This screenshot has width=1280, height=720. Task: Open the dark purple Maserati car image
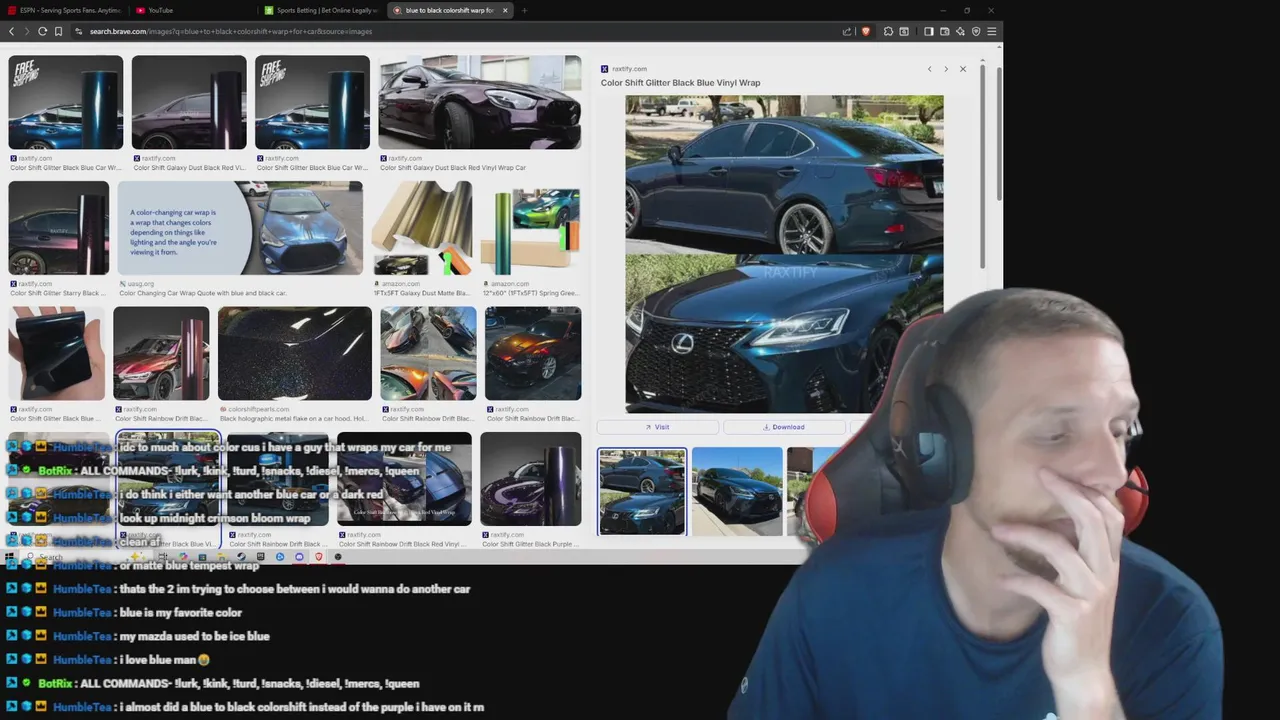point(480,102)
